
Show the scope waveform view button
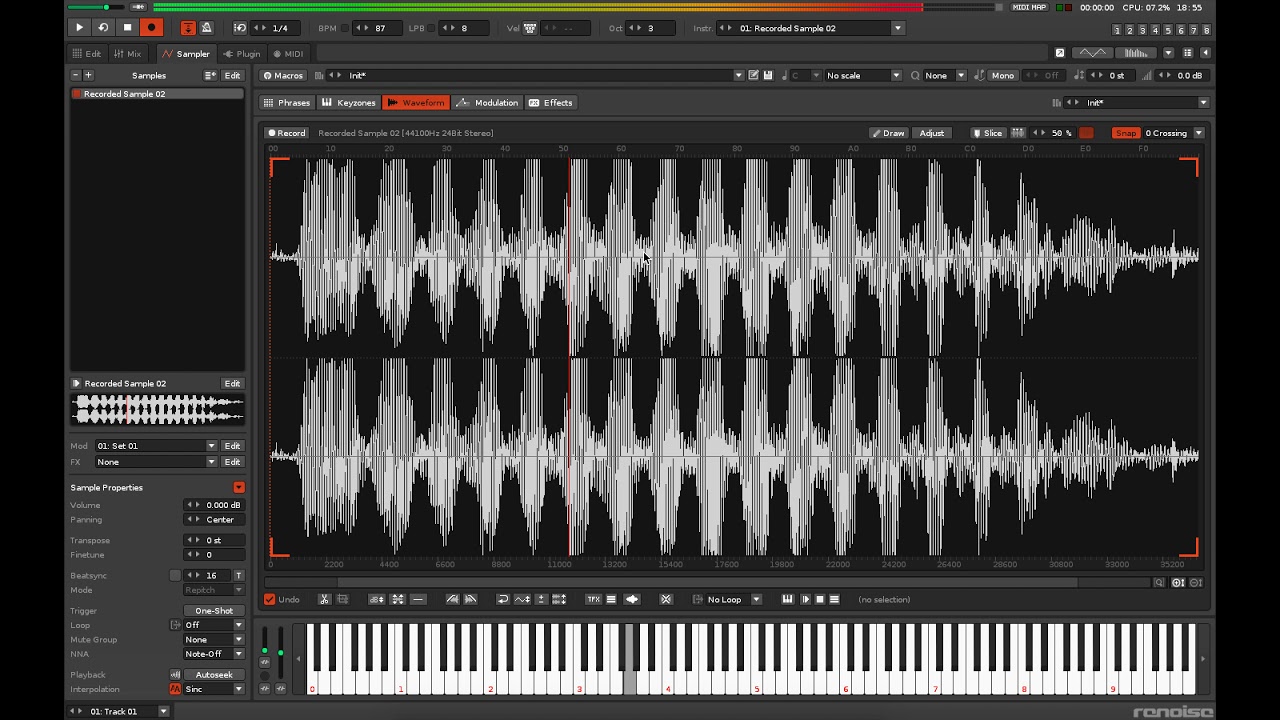pos(1092,53)
